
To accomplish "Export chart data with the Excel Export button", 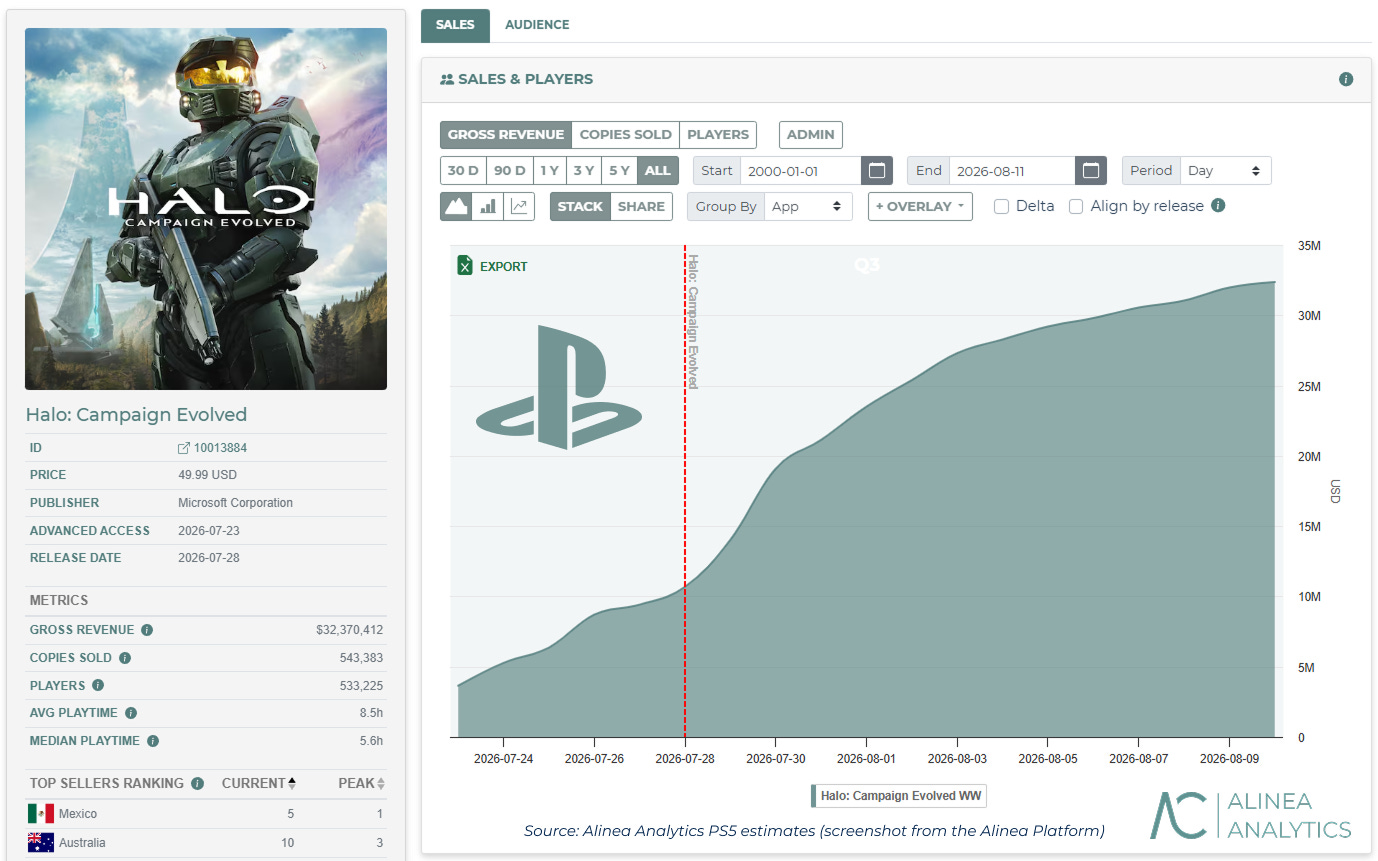I will pyautogui.click(x=492, y=266).
